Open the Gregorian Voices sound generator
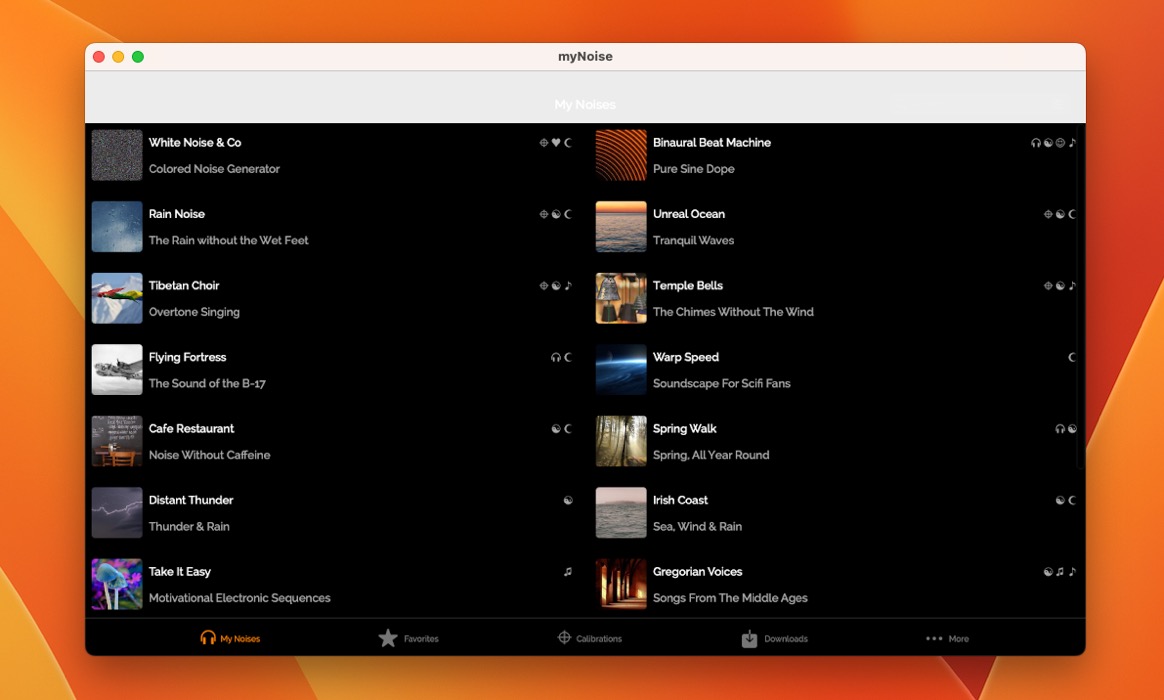 click(697, 572)
